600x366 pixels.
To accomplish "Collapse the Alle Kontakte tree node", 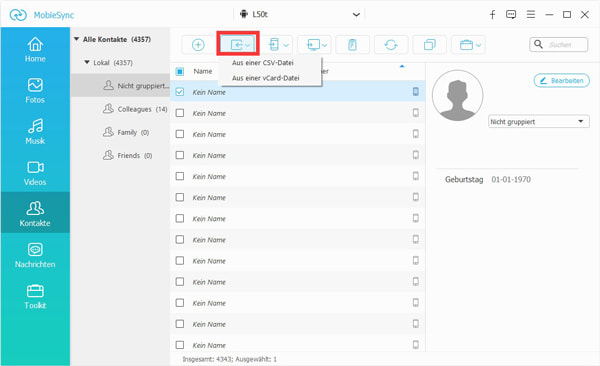I will pos(77,39).
